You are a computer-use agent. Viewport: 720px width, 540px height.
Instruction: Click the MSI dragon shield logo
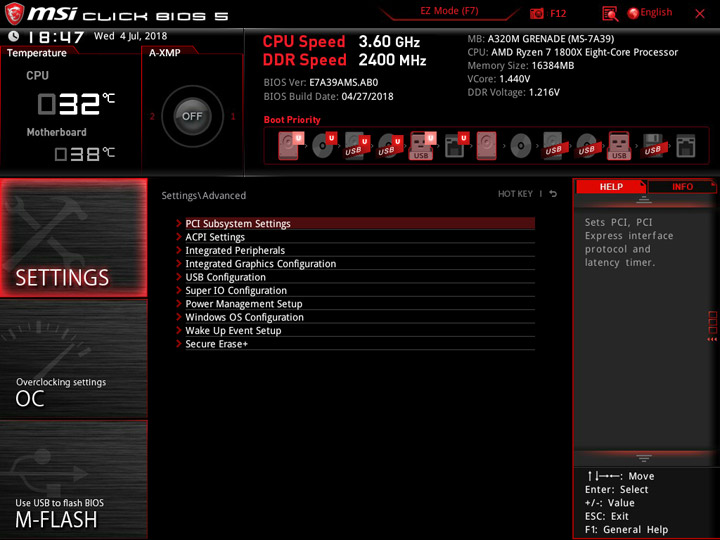pyautogui.click(x=14, y=14)
